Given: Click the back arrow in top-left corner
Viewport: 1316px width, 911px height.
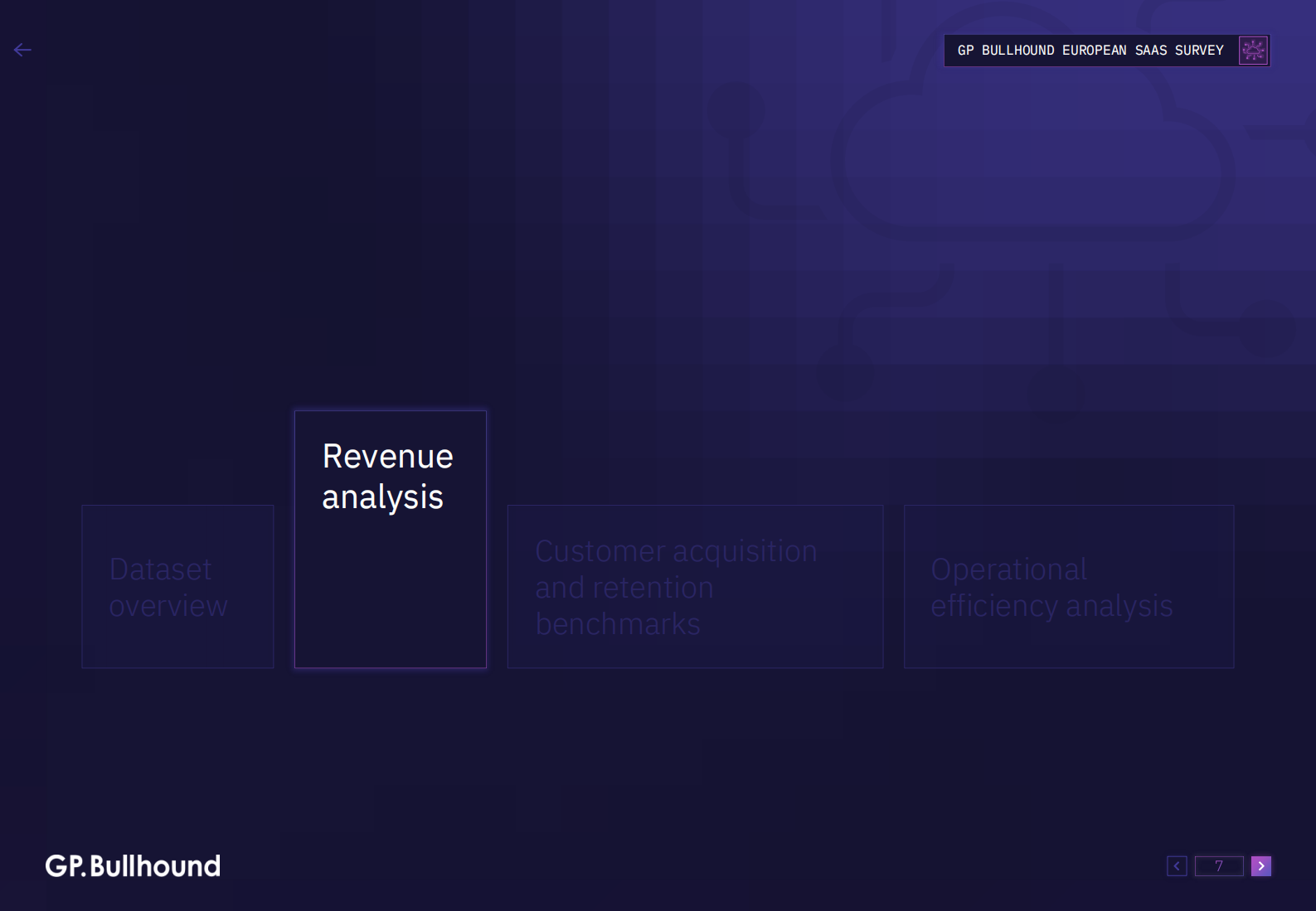Looking at the screenshot, I should pyautogui.click(x=22, y=50).
